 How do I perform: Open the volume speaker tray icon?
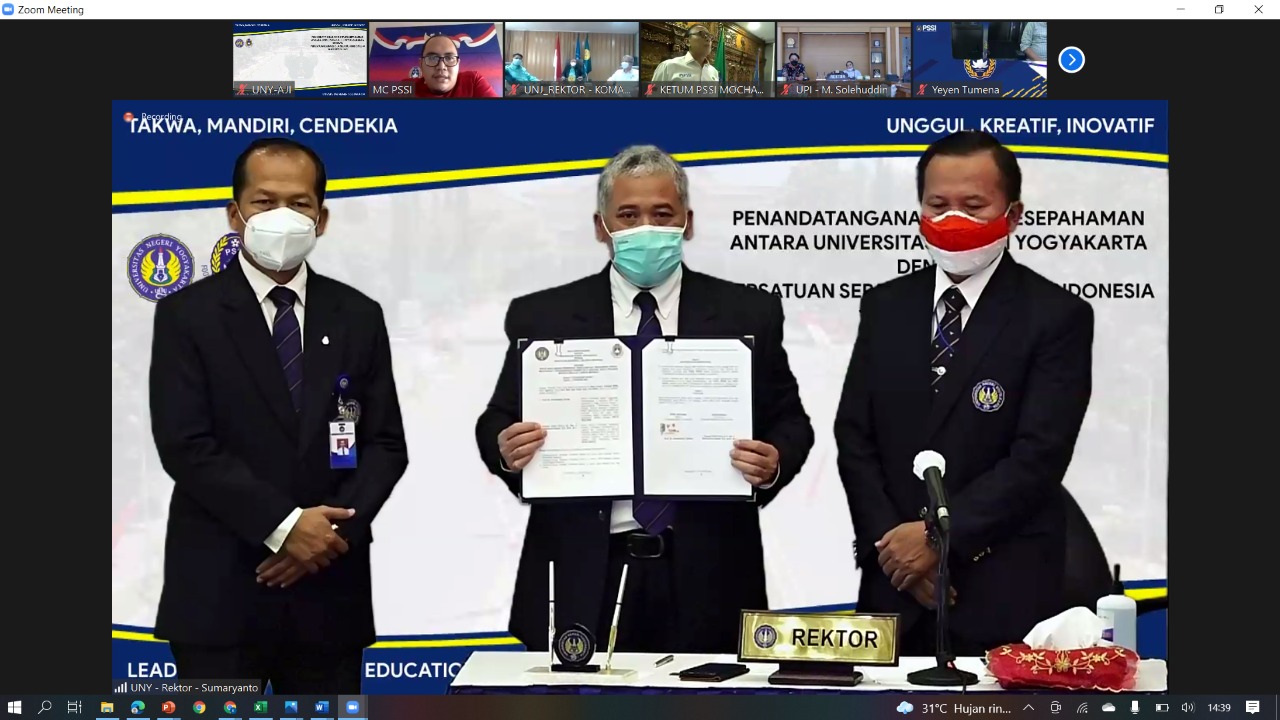[1187, 708]
